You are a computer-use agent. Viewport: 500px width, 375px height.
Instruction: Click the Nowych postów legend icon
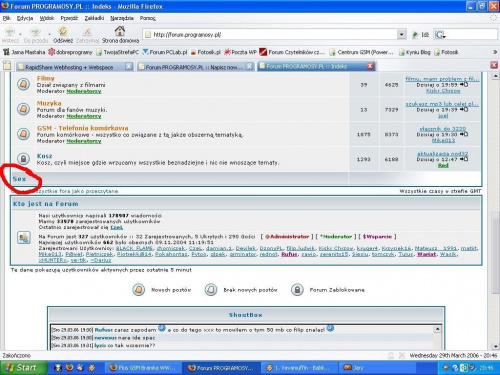(139, 290)
